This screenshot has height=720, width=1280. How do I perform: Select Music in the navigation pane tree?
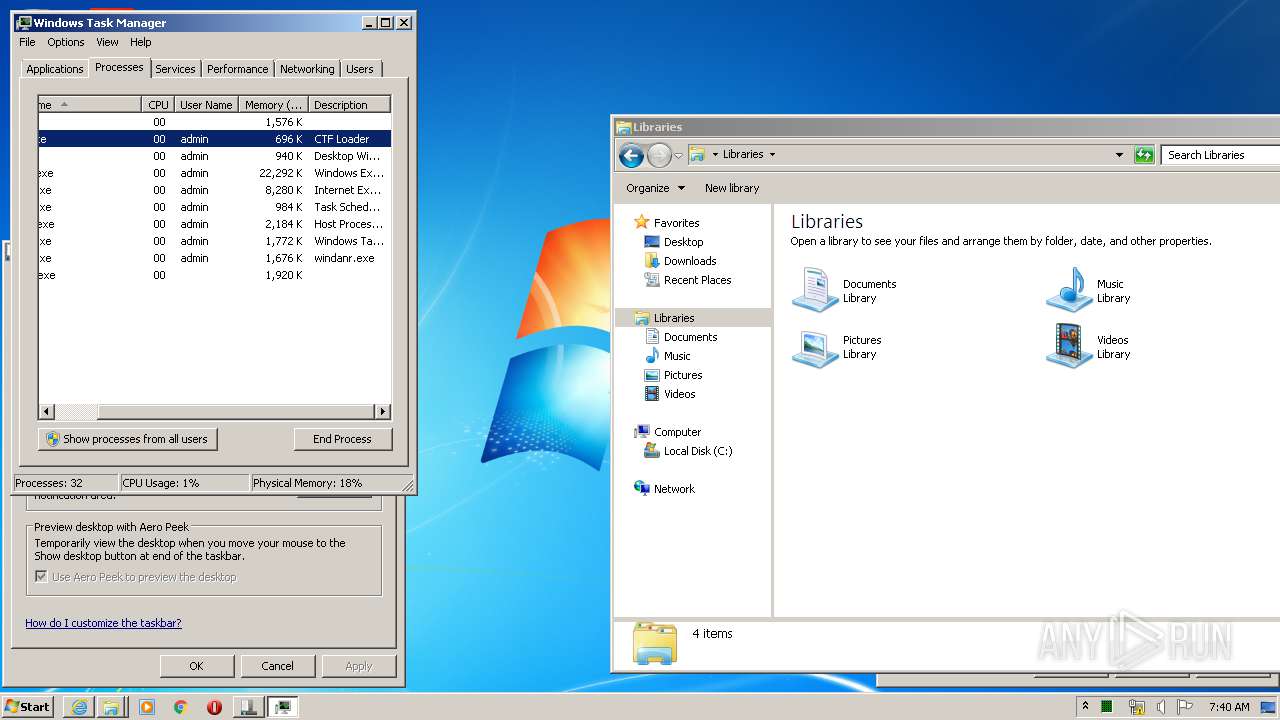point(677,356)
